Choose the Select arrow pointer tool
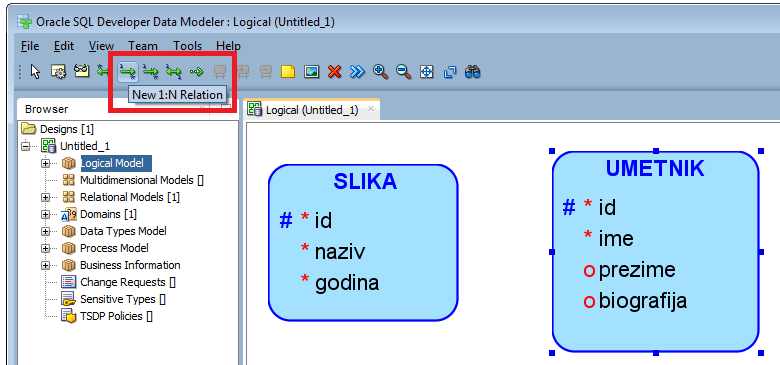Screen dimensions: 780x365 [x=35, y=72]
